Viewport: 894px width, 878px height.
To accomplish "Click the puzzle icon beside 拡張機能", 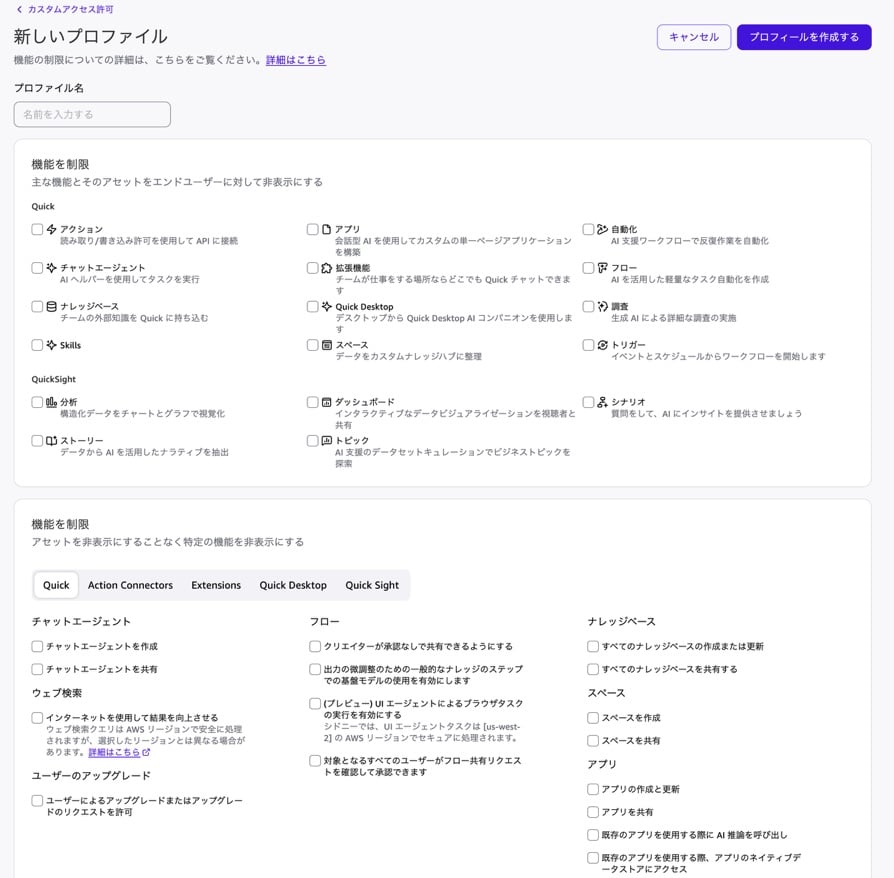I will [x=327, y=268].
